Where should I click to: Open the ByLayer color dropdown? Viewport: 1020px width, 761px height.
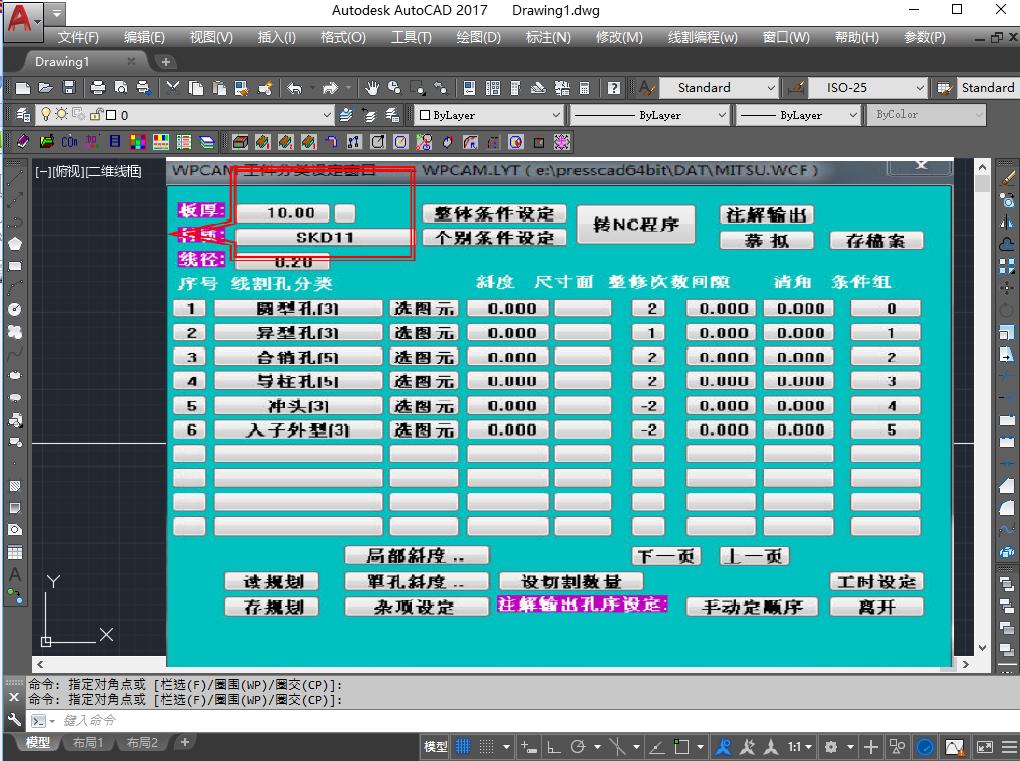click(x=489, y=115)
